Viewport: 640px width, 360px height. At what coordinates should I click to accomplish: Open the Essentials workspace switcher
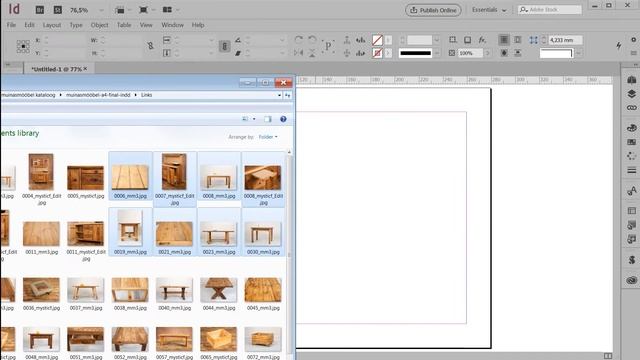(489, 10)
